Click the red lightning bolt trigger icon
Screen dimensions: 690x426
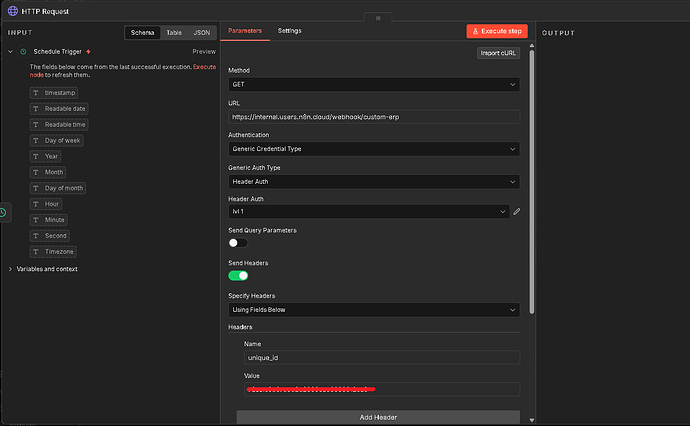pos(88,51)
